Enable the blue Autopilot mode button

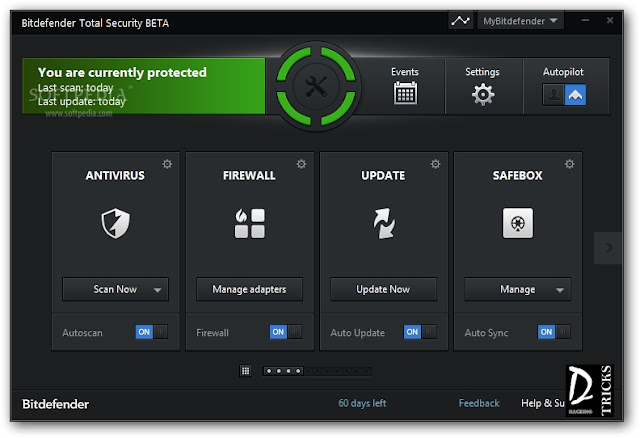pos(575,95)
